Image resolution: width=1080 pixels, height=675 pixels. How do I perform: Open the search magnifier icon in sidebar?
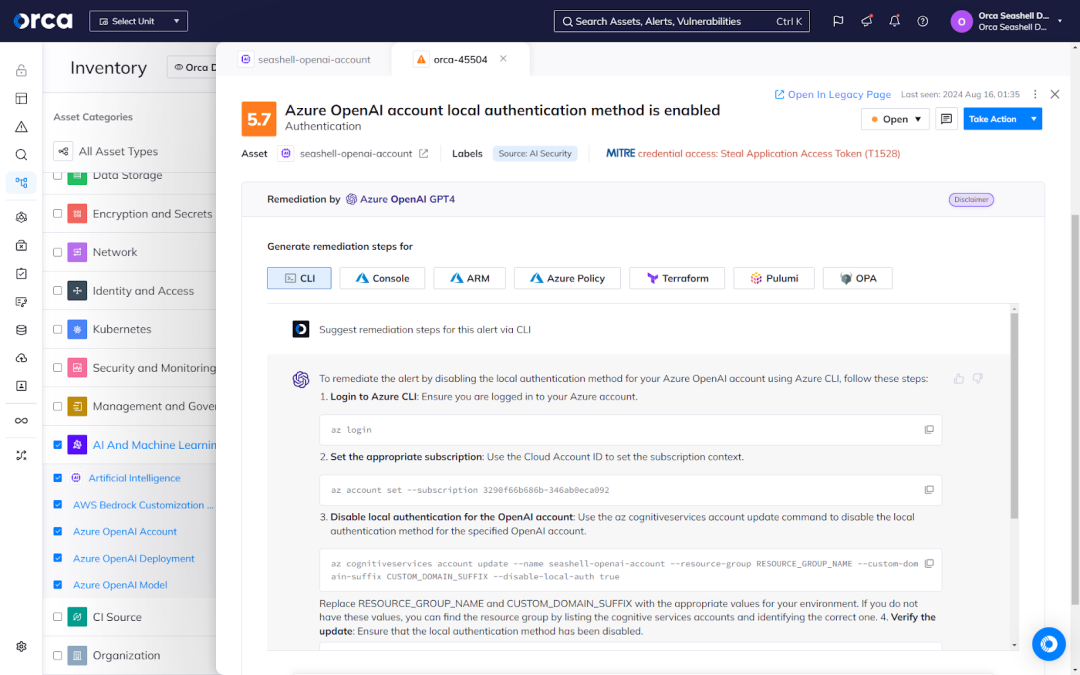pos(21,155)
